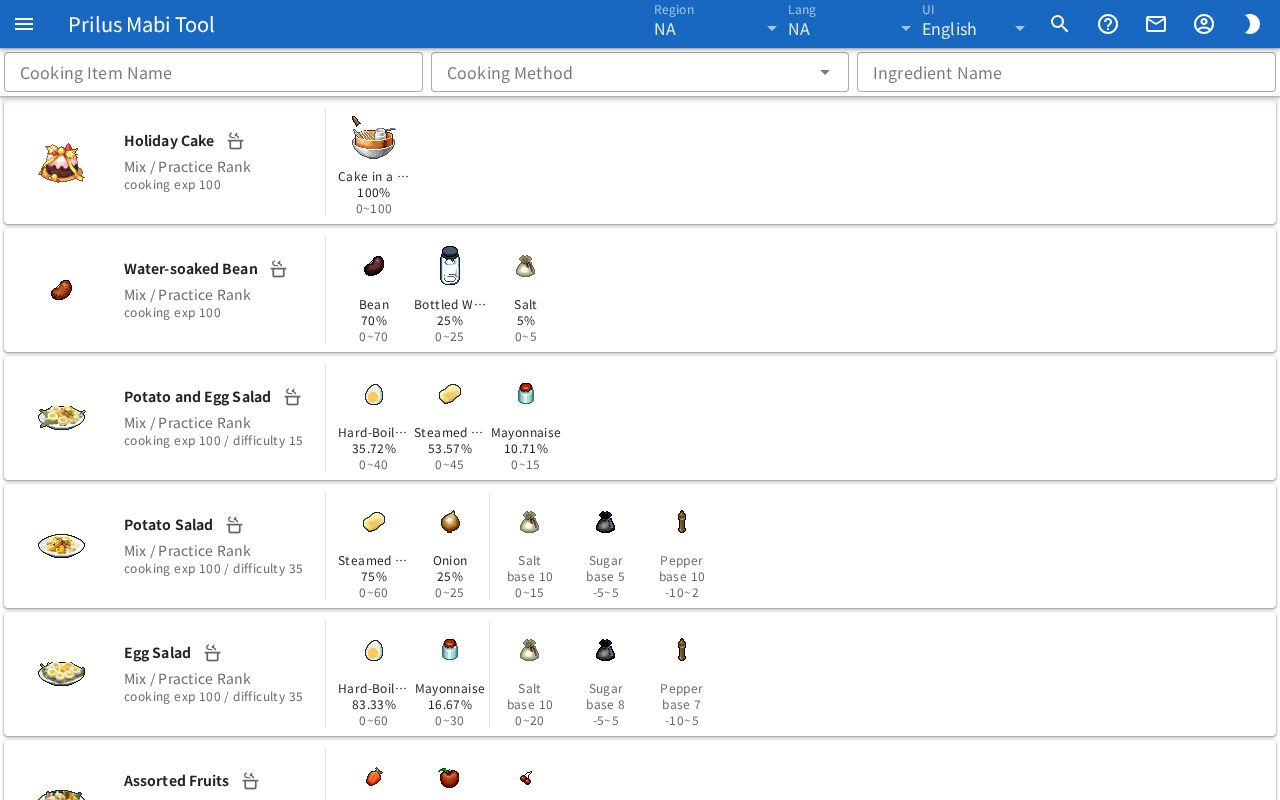Select the Bottled Water ingredient icon
This screenshot has width=1280, height=800.
point(450,266)
